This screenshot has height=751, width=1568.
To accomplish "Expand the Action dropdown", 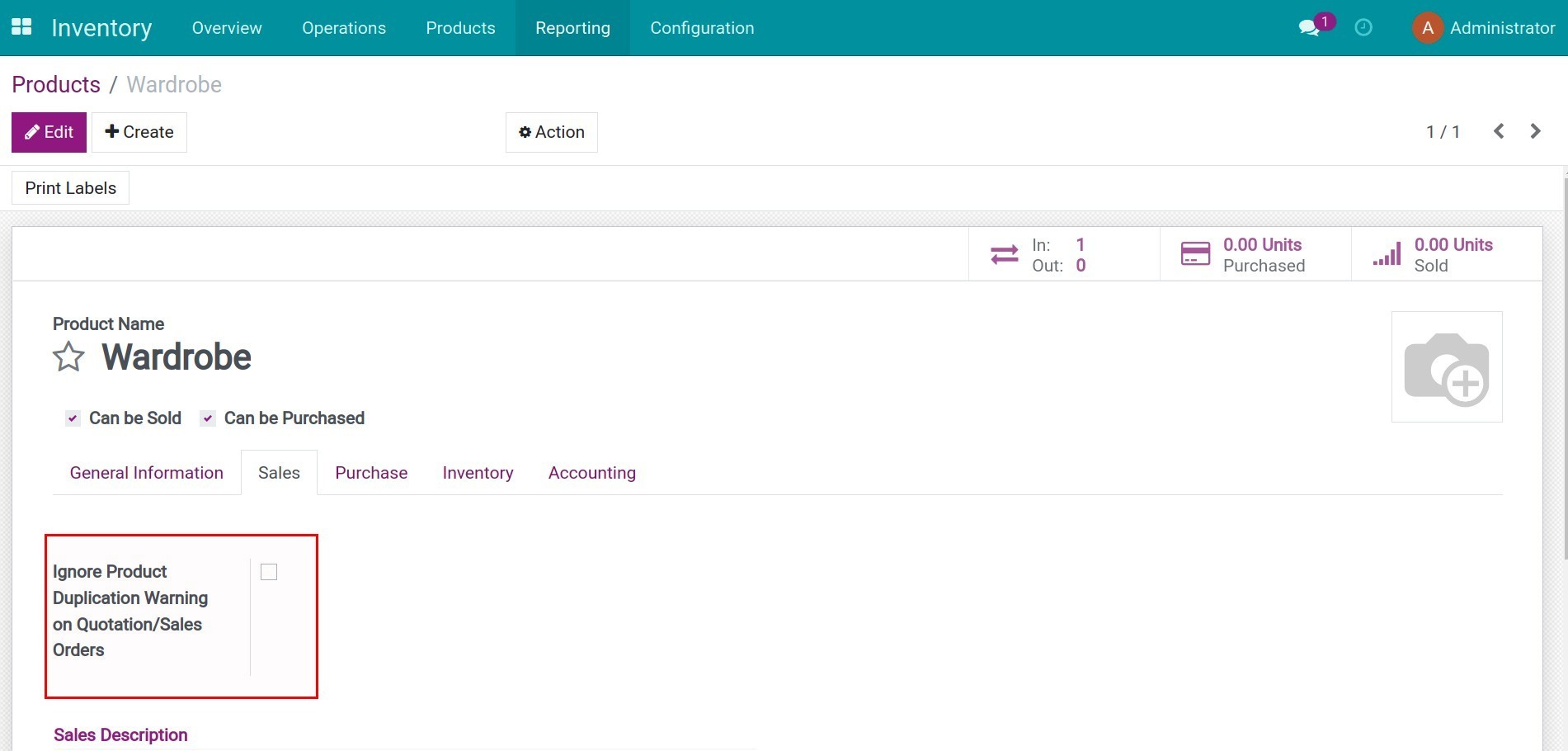I will pyautogui.click(x=551, y=132).
